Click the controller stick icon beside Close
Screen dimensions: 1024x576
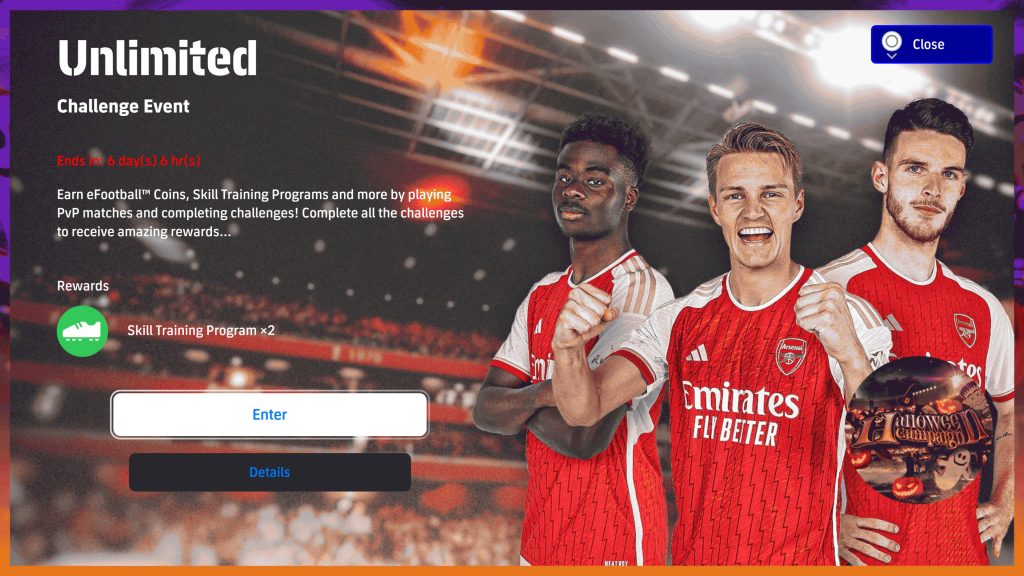click(x=891, y=44)
